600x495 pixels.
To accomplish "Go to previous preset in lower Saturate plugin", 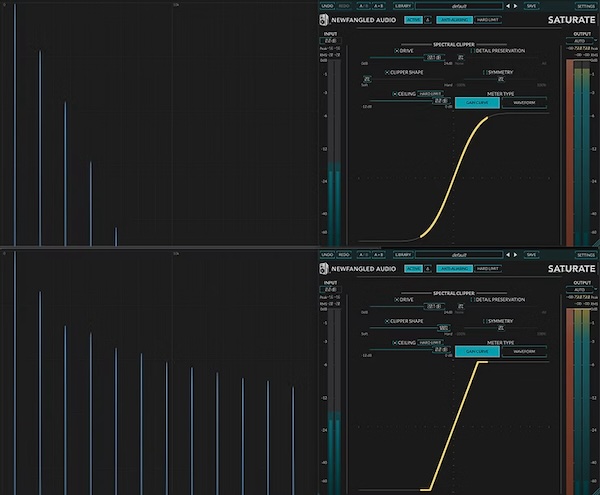I will (x=508, y=255).
